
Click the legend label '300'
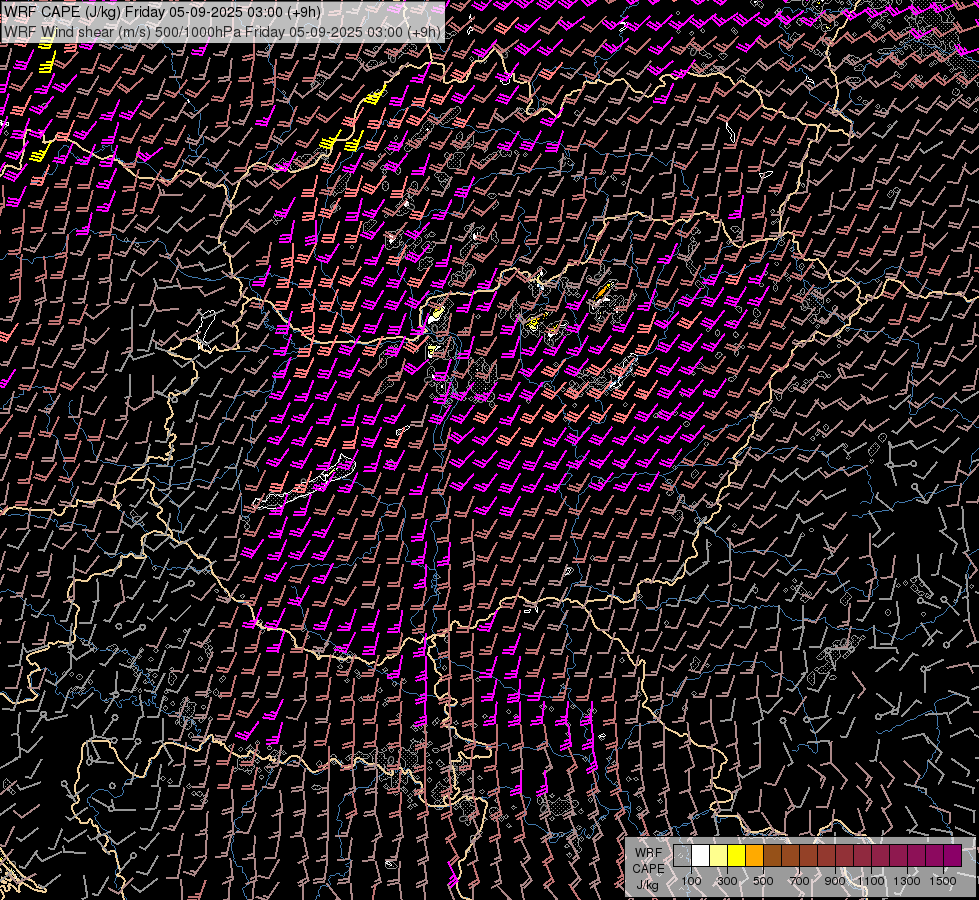pos(727,881)
